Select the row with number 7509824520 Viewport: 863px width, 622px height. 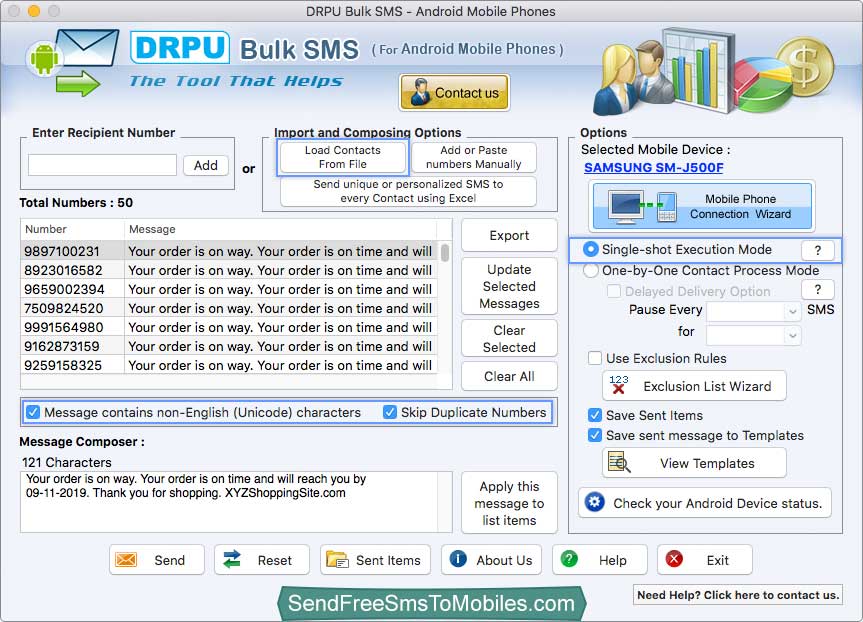229,308
